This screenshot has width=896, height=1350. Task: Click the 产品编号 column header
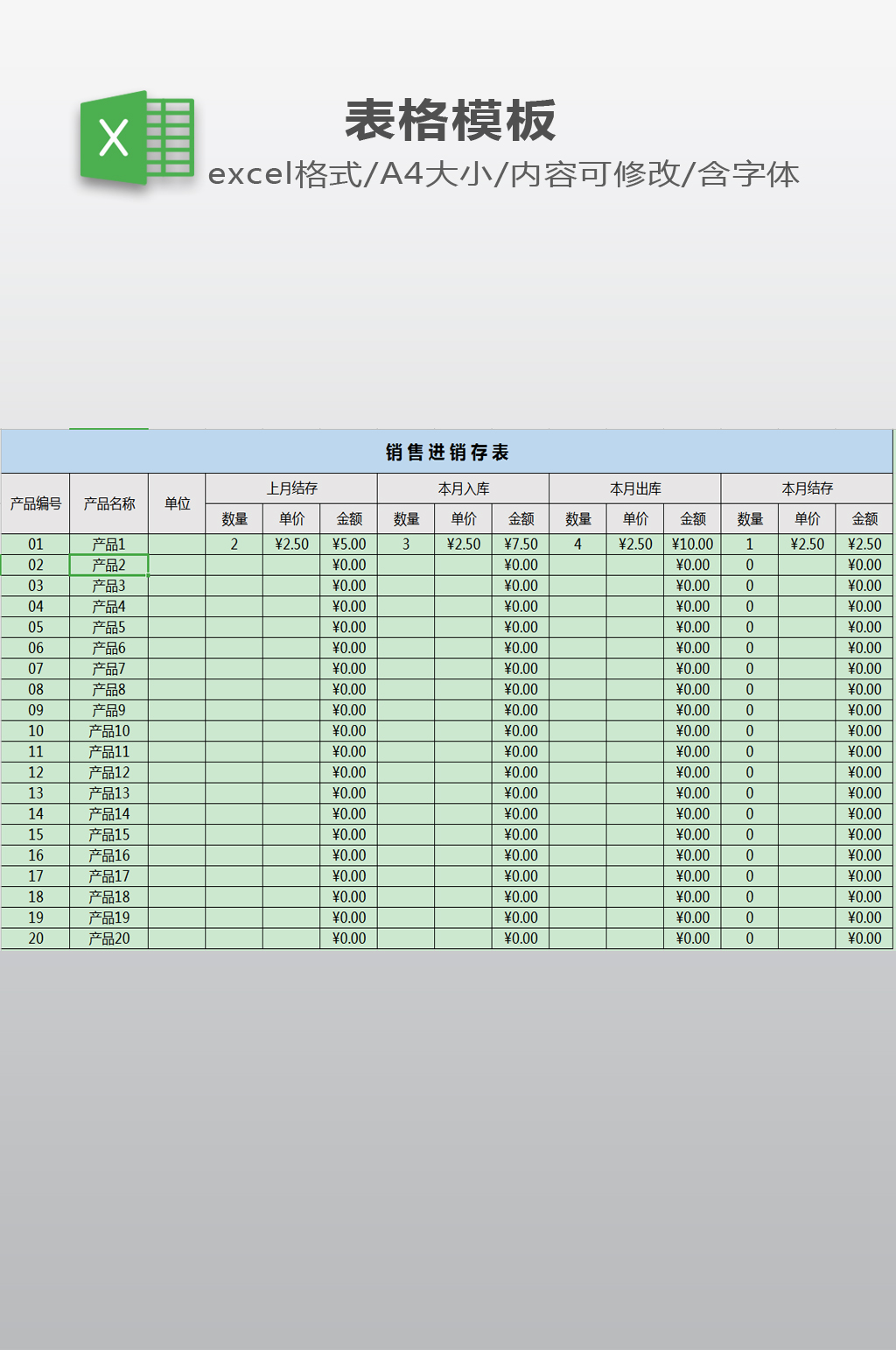(x=36, y=503)
